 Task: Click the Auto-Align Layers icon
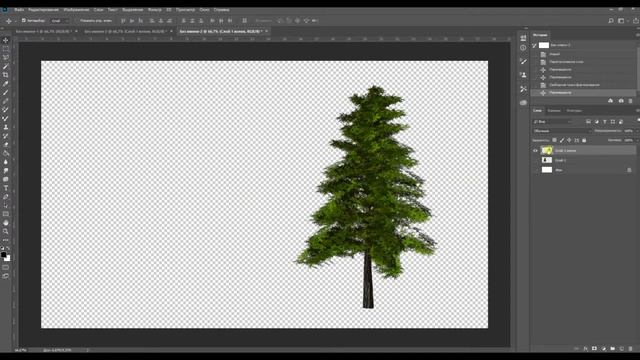pyautogui.click(x=244, y=20)
